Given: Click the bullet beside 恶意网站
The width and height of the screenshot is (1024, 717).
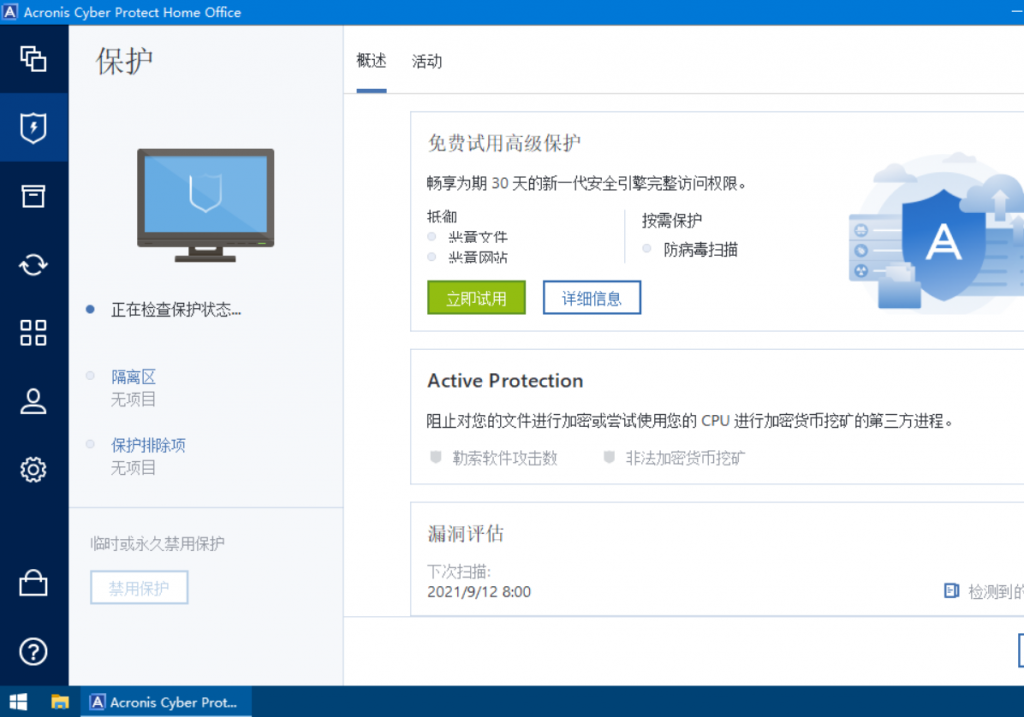Looking at the screenshot, I should [432, 257].
